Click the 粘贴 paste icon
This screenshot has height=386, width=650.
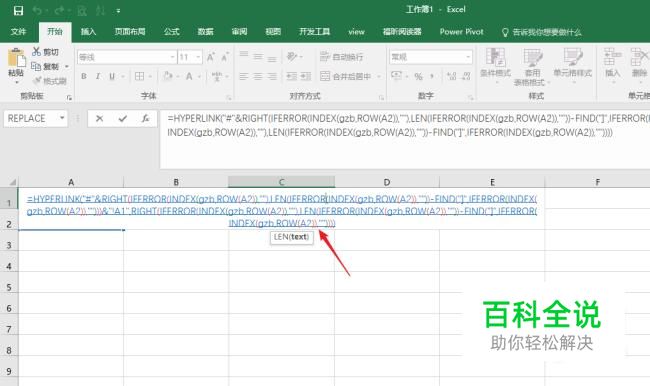17,58
